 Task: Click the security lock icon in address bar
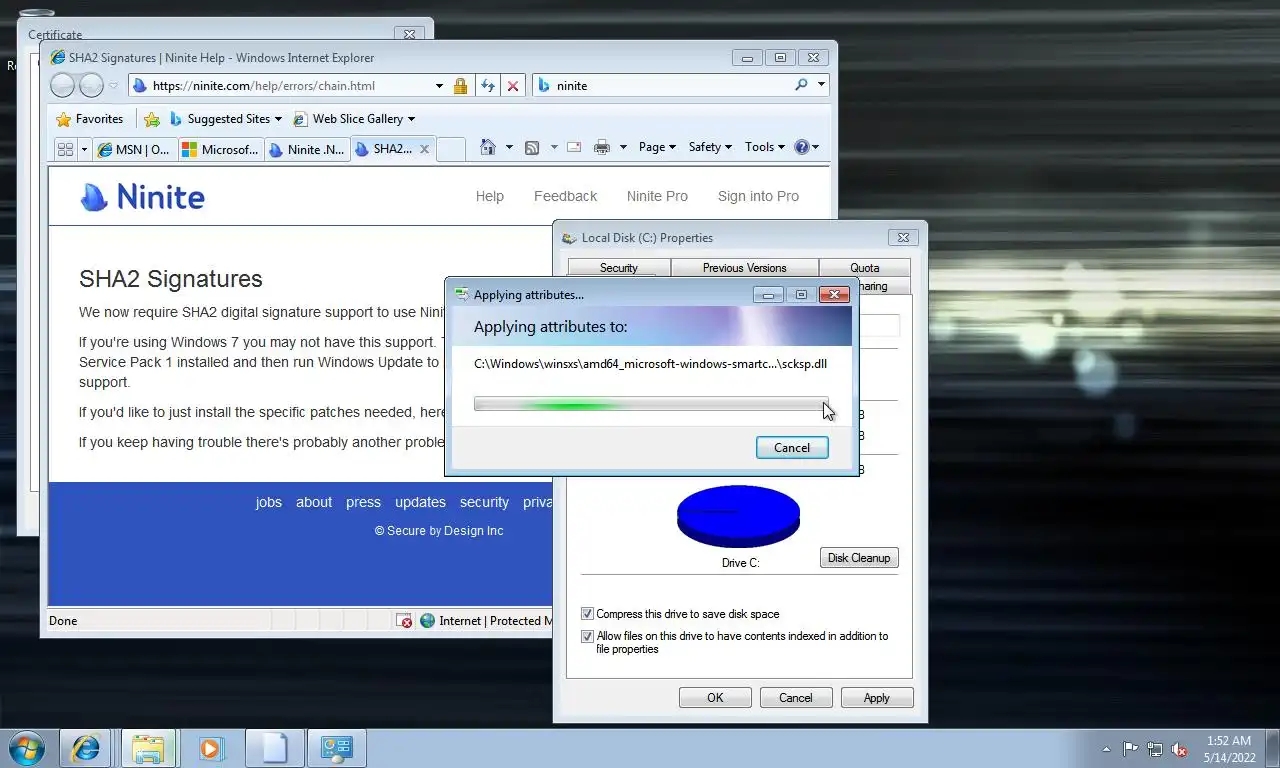point(460,86)
